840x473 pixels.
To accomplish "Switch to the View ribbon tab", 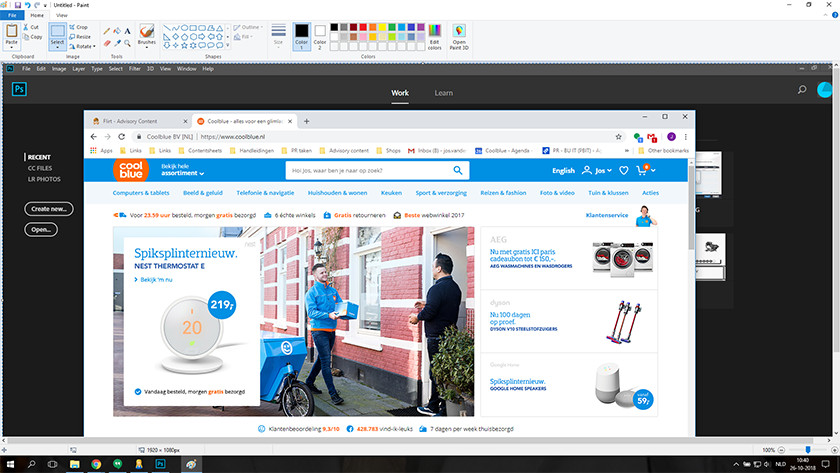I will click(x=62, y=16).
